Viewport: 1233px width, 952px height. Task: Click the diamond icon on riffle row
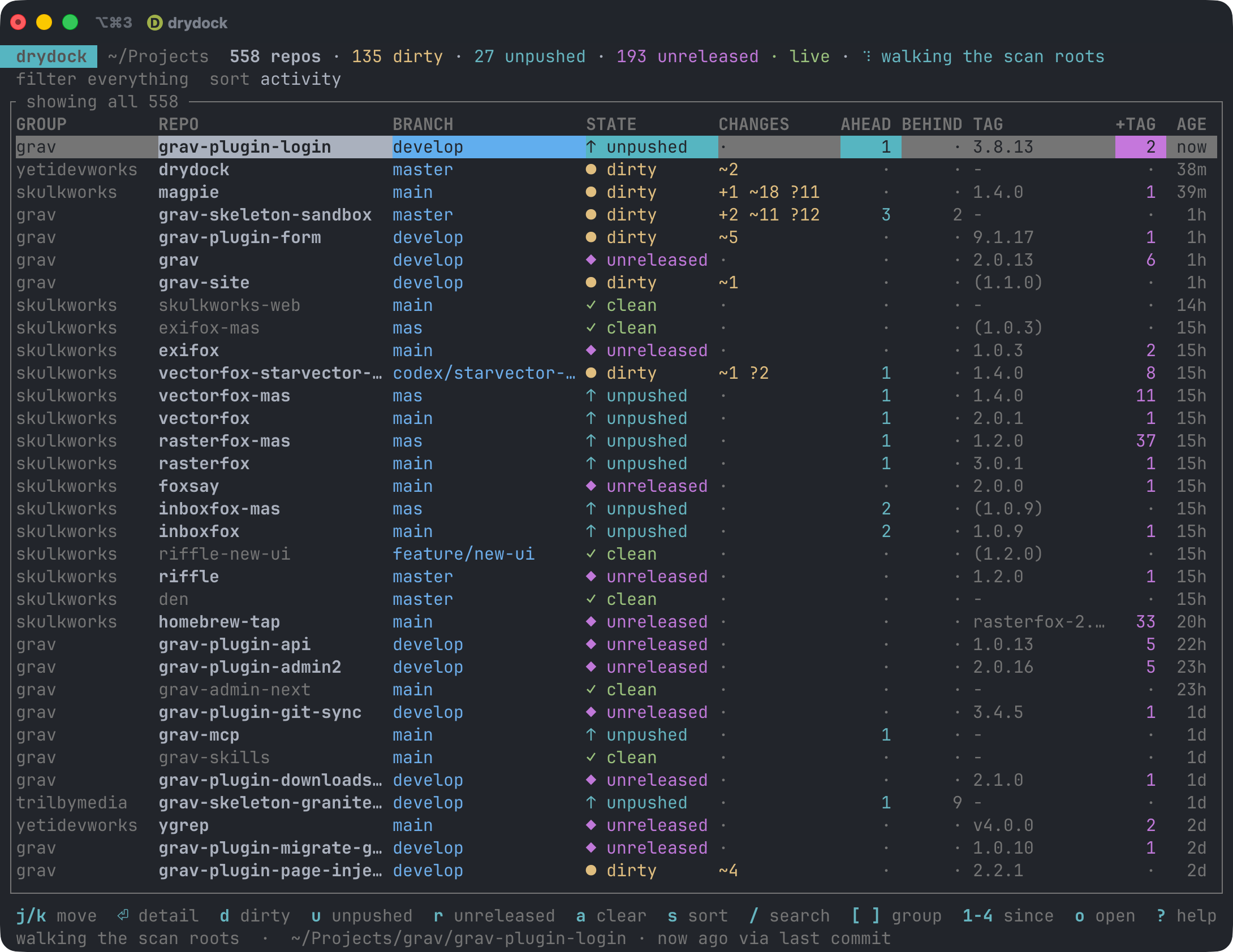[591, 577]
